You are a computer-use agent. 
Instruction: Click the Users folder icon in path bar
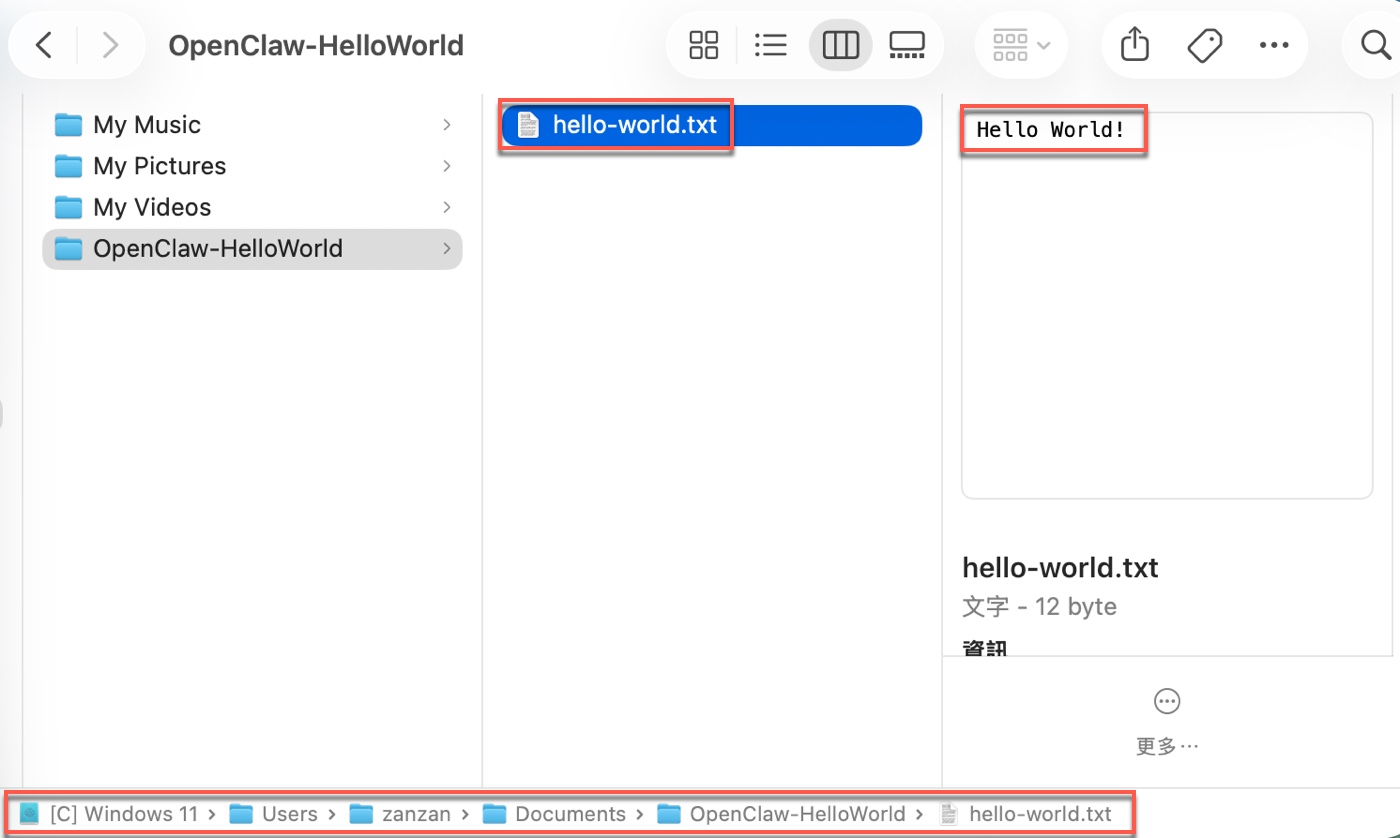pyautogui.click(x=242, y=814)
